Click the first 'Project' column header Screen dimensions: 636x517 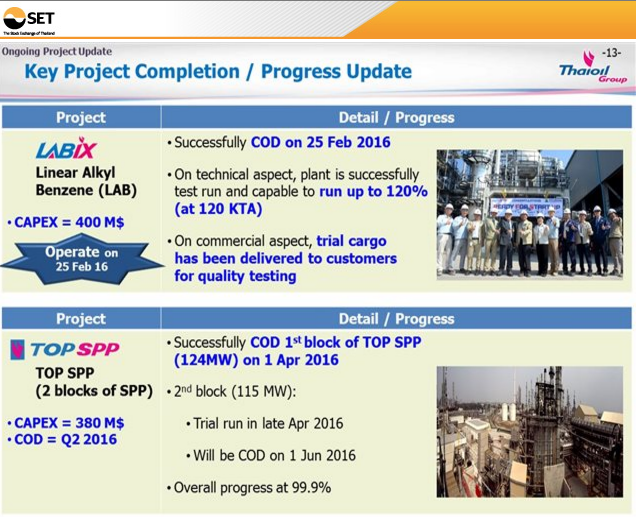[81, 117]
